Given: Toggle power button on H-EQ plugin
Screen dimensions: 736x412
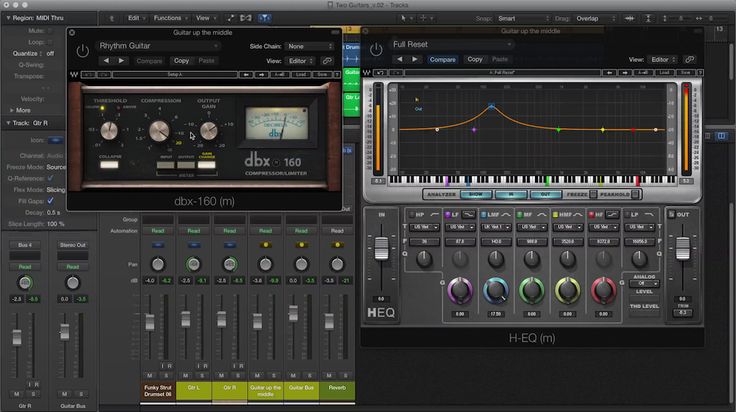Looking at the screenshot, I should 376,49.
